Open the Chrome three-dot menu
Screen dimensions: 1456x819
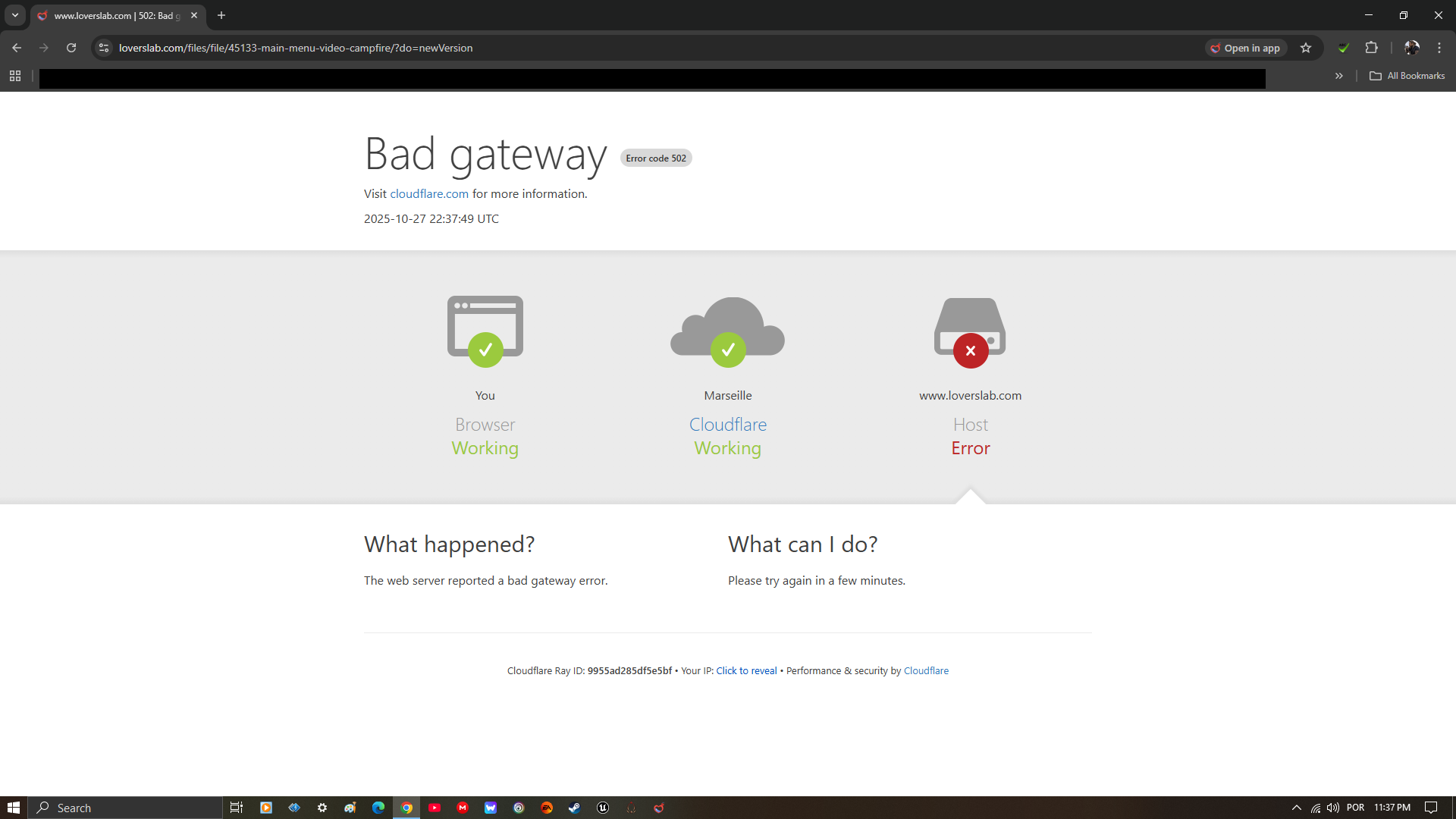point(1439,48)
